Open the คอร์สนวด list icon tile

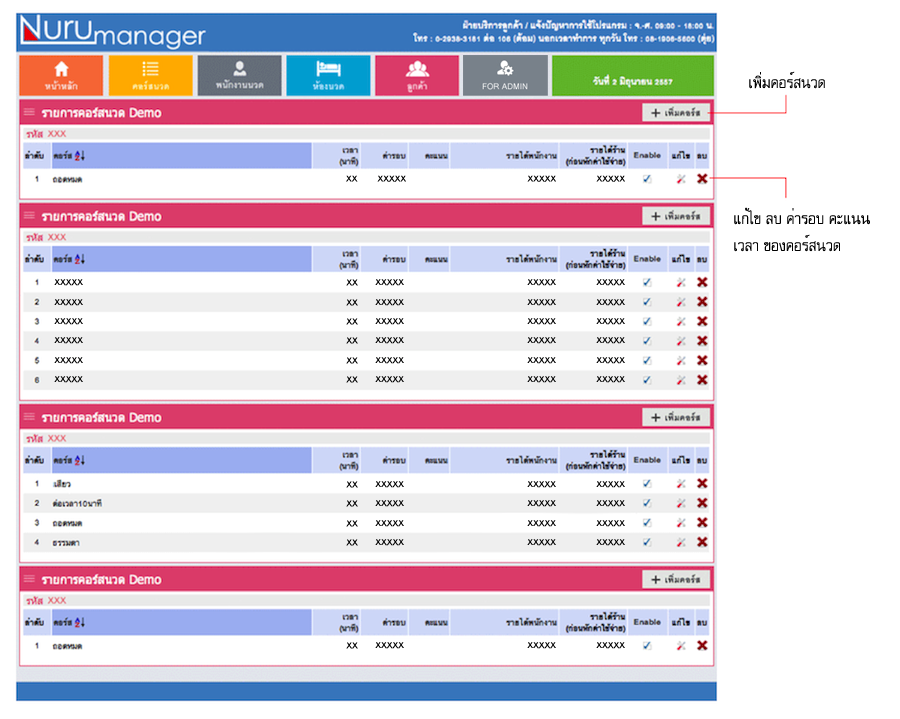(150, 75)
